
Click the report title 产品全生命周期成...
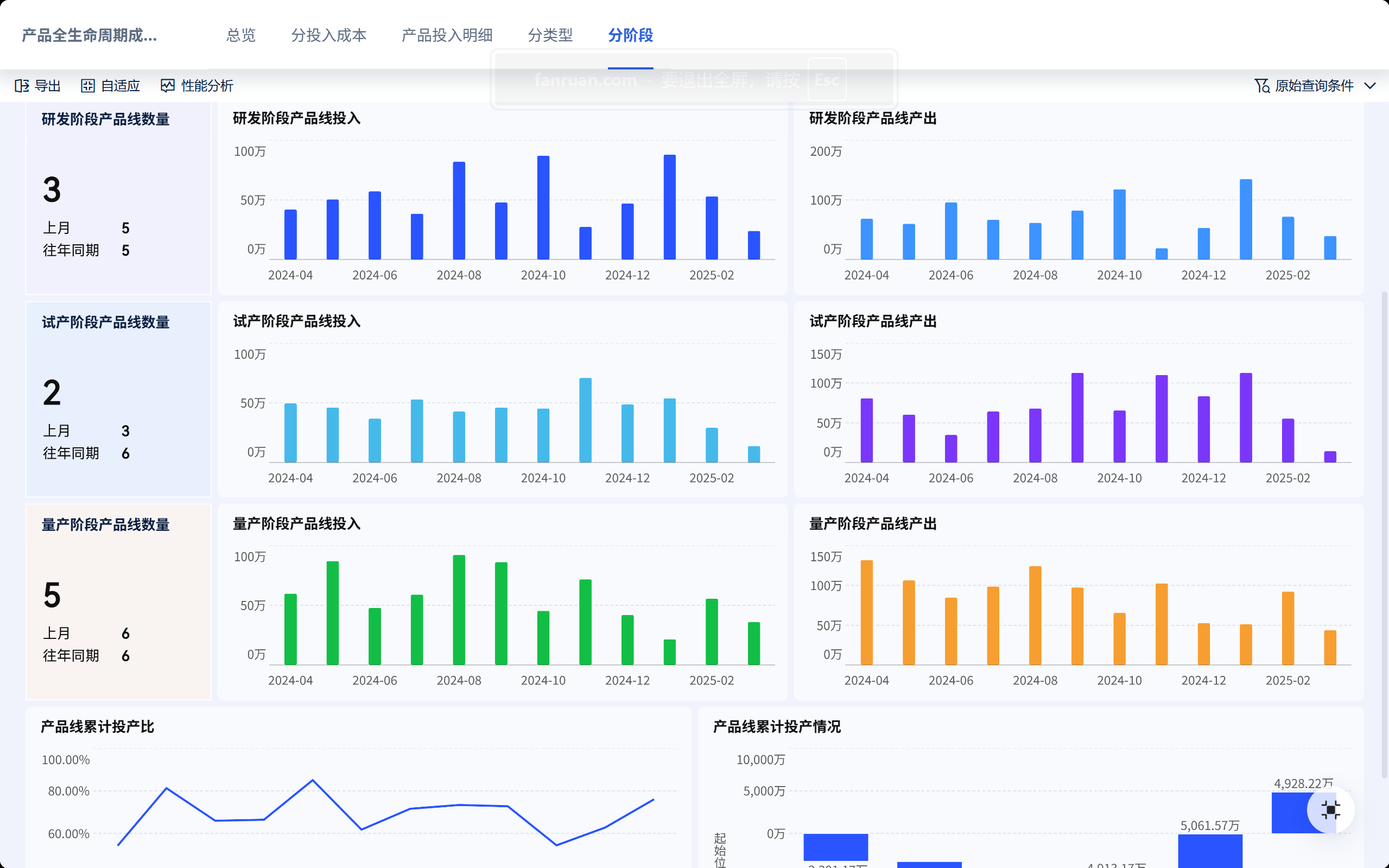(x=90, y=36)
